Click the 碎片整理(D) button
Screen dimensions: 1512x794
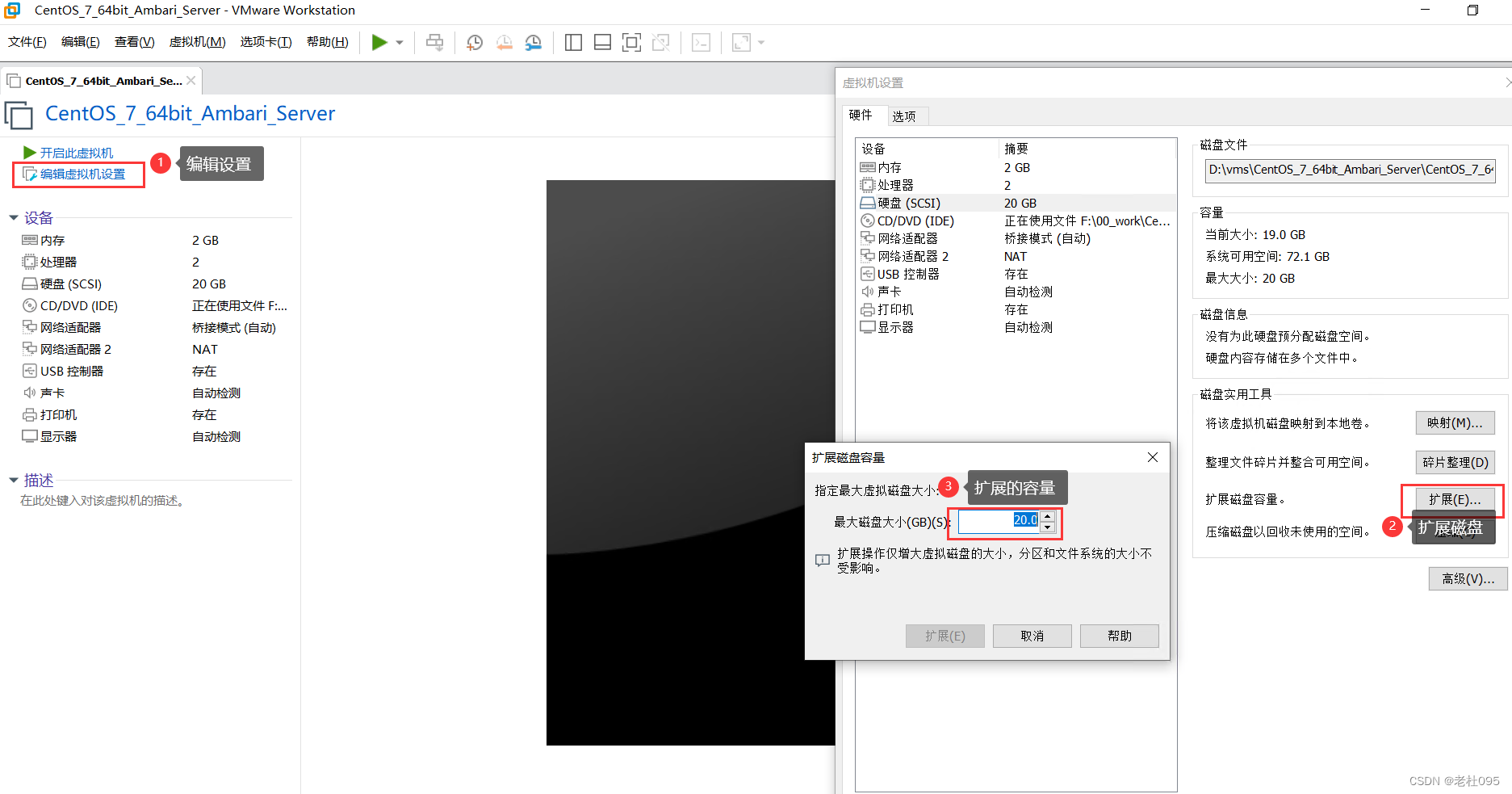[1455, 463]
